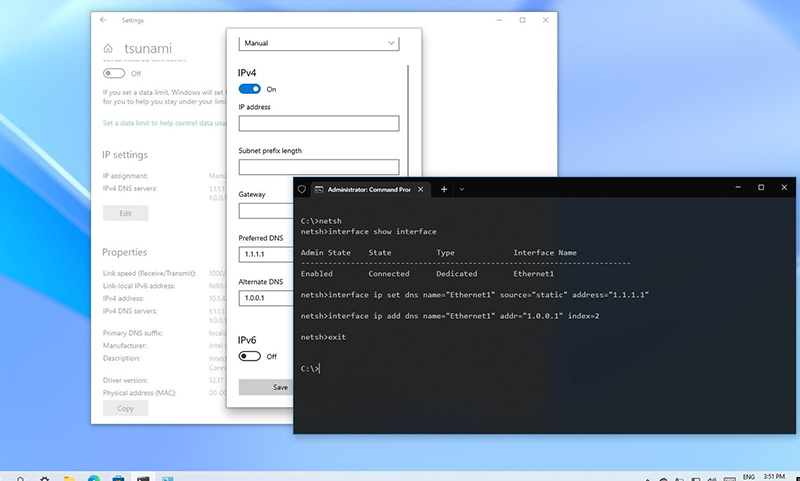Viewport: 800px width, 481px height.
Task: Click the 'IP assignment:' label
Action: tap(125, 175)
